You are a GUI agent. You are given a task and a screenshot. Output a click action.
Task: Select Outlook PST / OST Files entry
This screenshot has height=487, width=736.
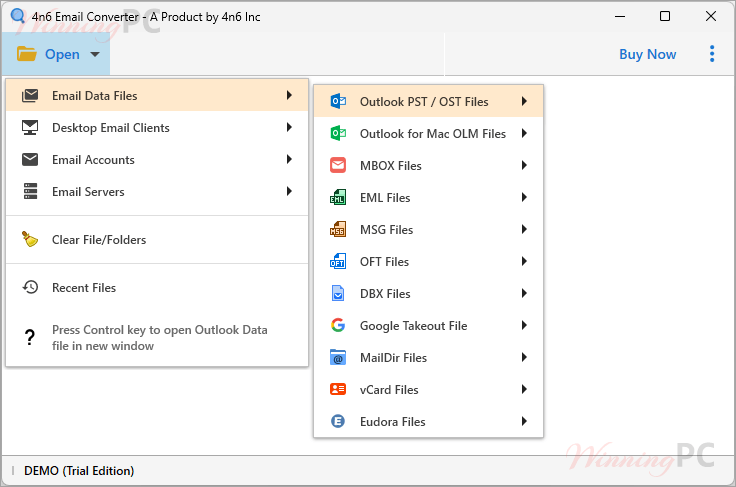tap(428, 101)
